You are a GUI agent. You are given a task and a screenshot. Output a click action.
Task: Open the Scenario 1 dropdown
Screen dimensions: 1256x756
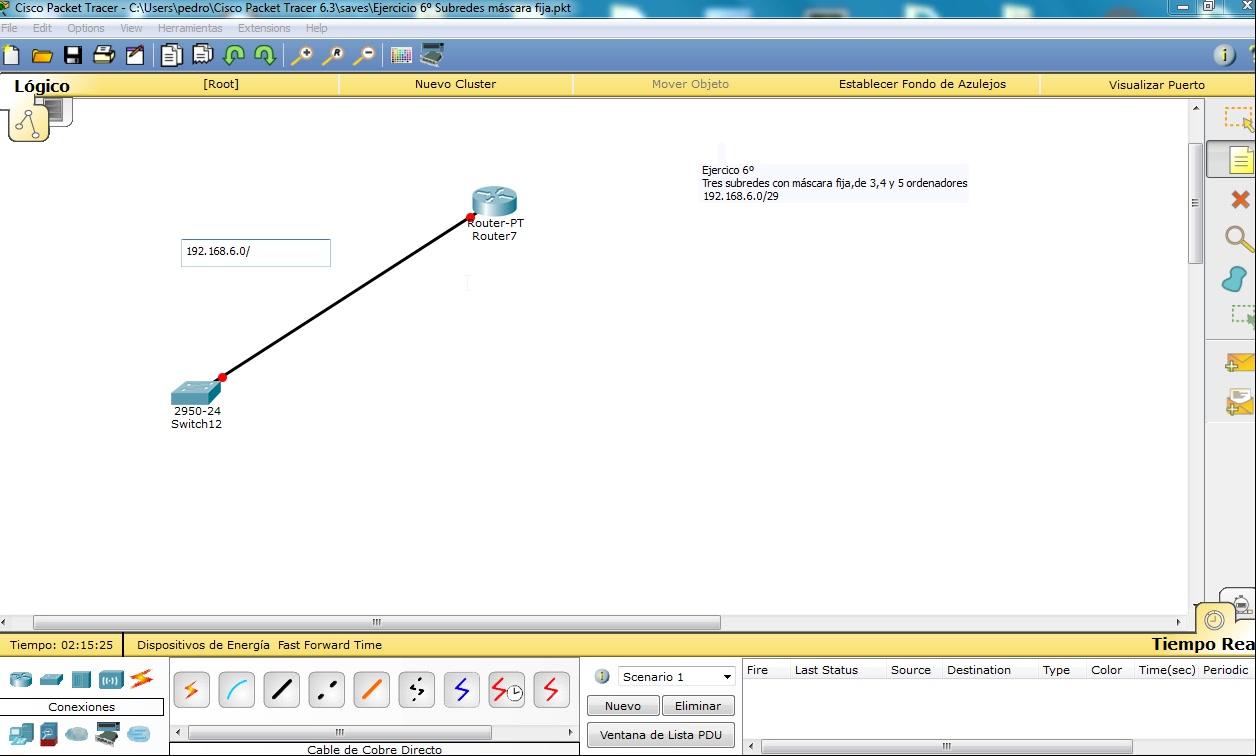point(676,677)
